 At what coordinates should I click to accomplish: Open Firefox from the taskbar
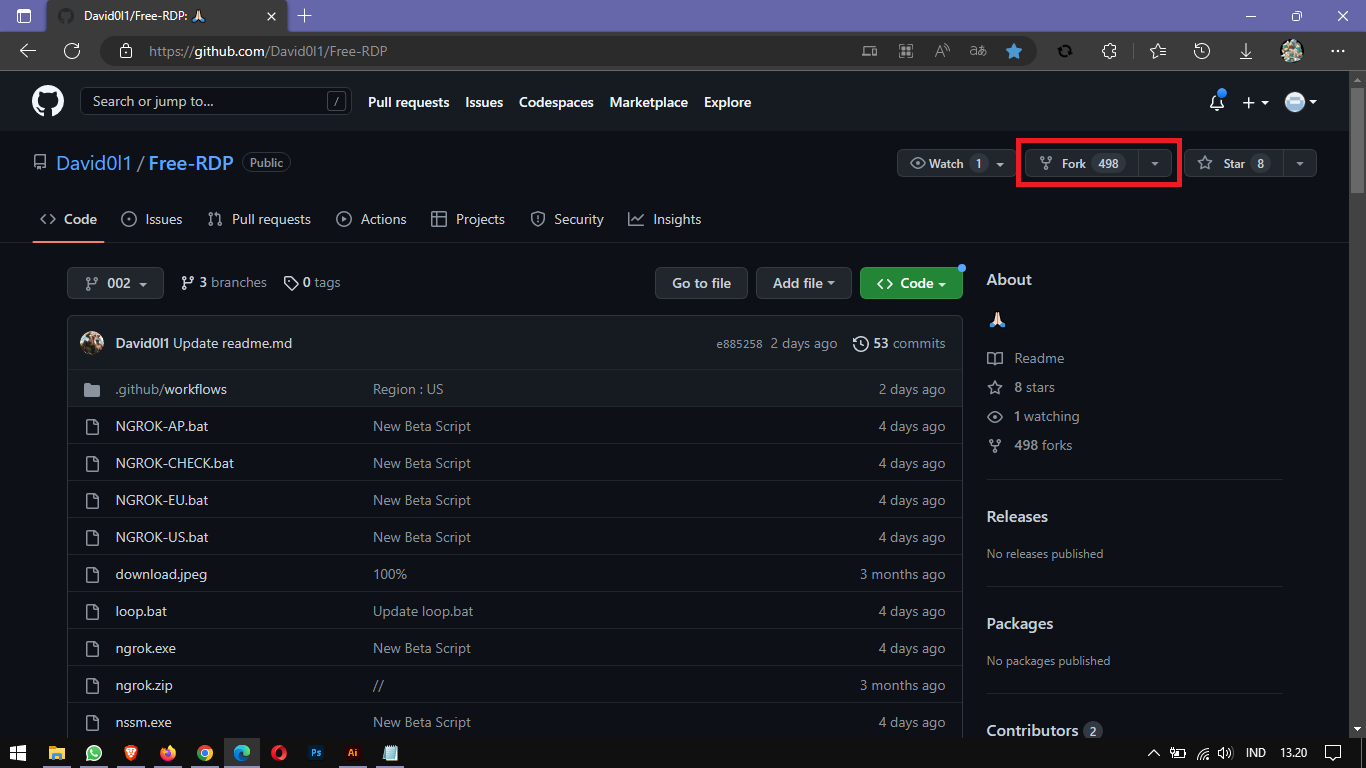(167, 753)
